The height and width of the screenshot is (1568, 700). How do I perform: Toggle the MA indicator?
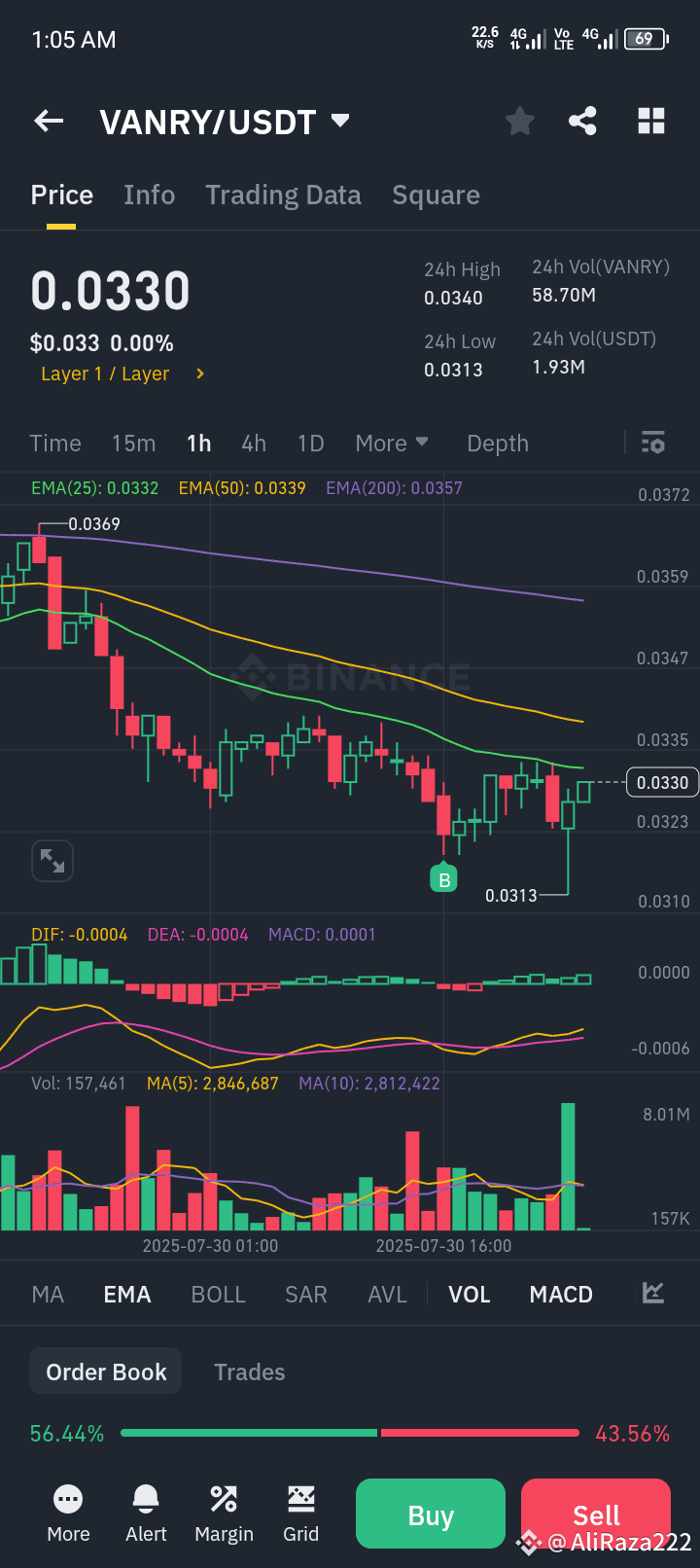coord(48,1295)
